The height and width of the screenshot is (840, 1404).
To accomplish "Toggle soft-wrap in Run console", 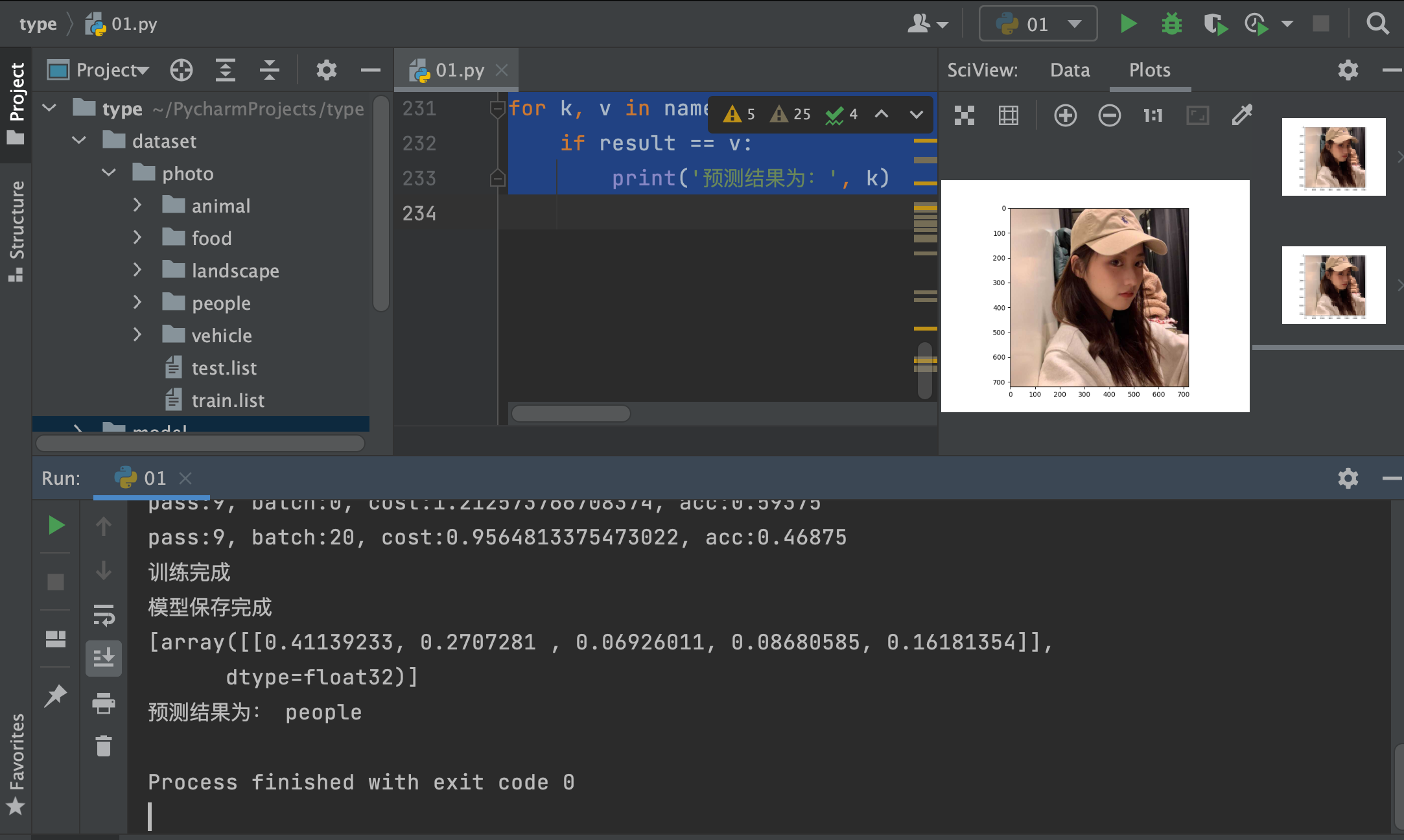I will (104, 614).
